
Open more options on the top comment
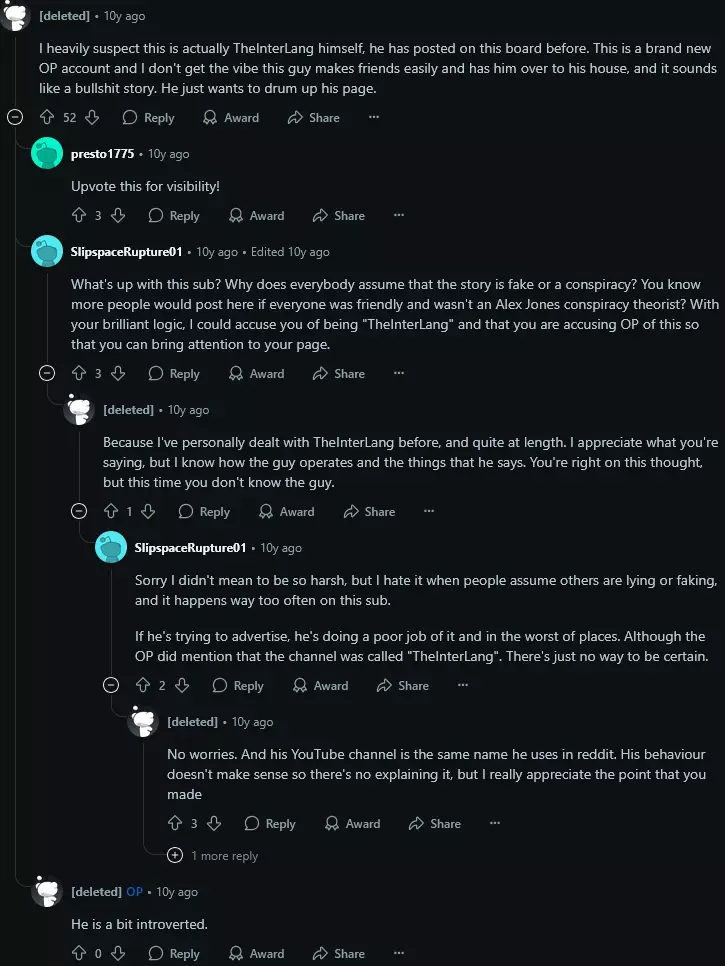(374, 117)
